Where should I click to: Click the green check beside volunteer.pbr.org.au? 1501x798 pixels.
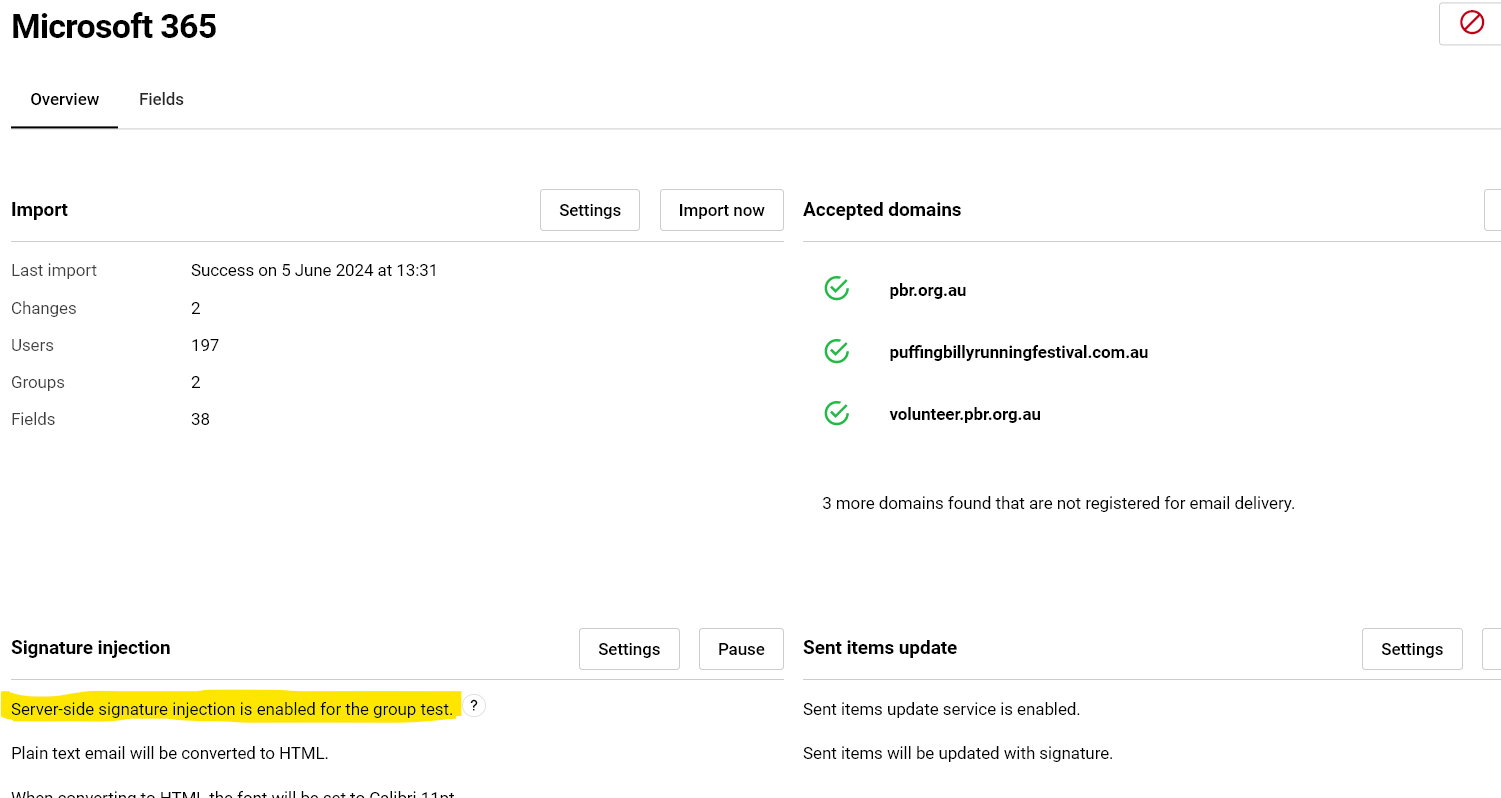click(837, 413)
